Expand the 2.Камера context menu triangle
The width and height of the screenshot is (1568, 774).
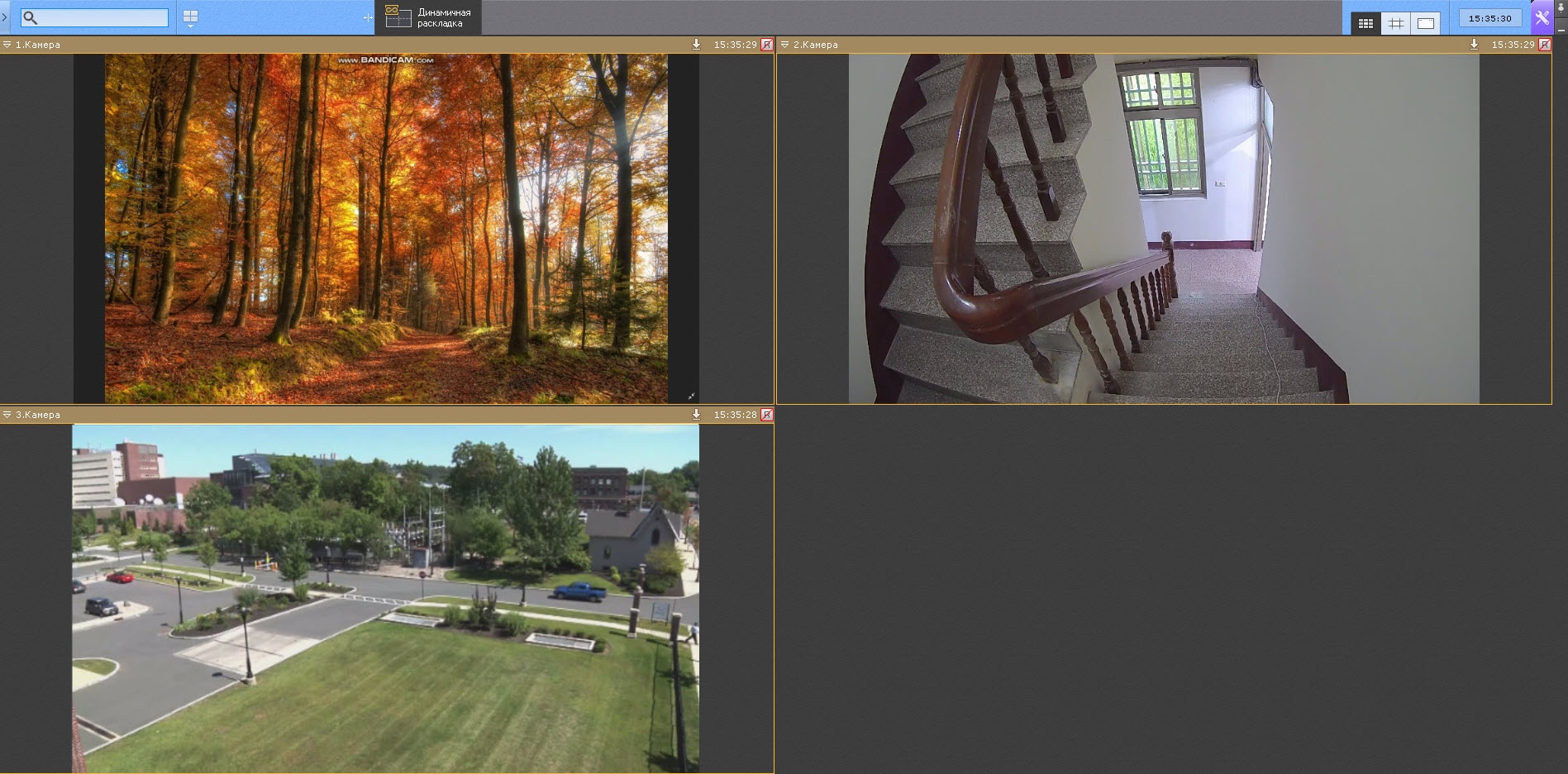click(785, 45)
